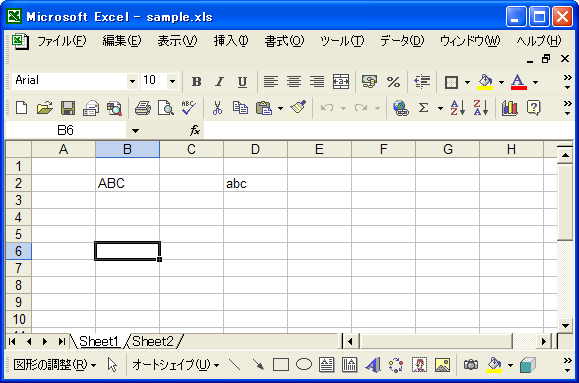Open the font size dropdown
The width and height of the screenshot is (579, 383).
pos(172,81)
